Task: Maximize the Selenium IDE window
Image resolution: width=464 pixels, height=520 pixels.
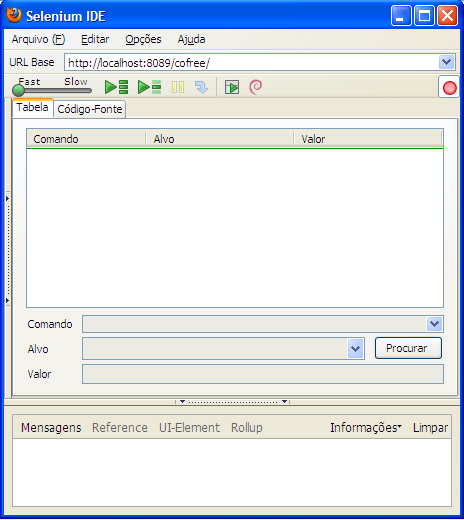Action: [x=424, y=15]
